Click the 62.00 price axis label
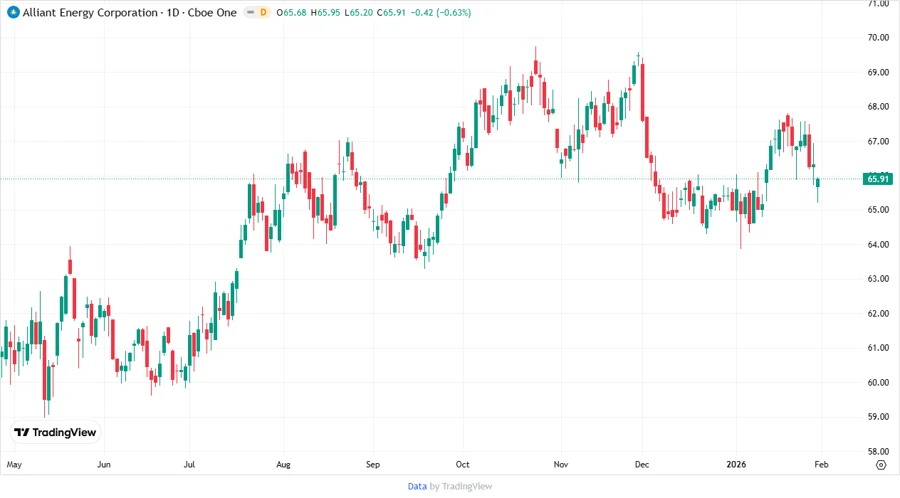Viewport: 900px width, 498px height. point(878,313)
